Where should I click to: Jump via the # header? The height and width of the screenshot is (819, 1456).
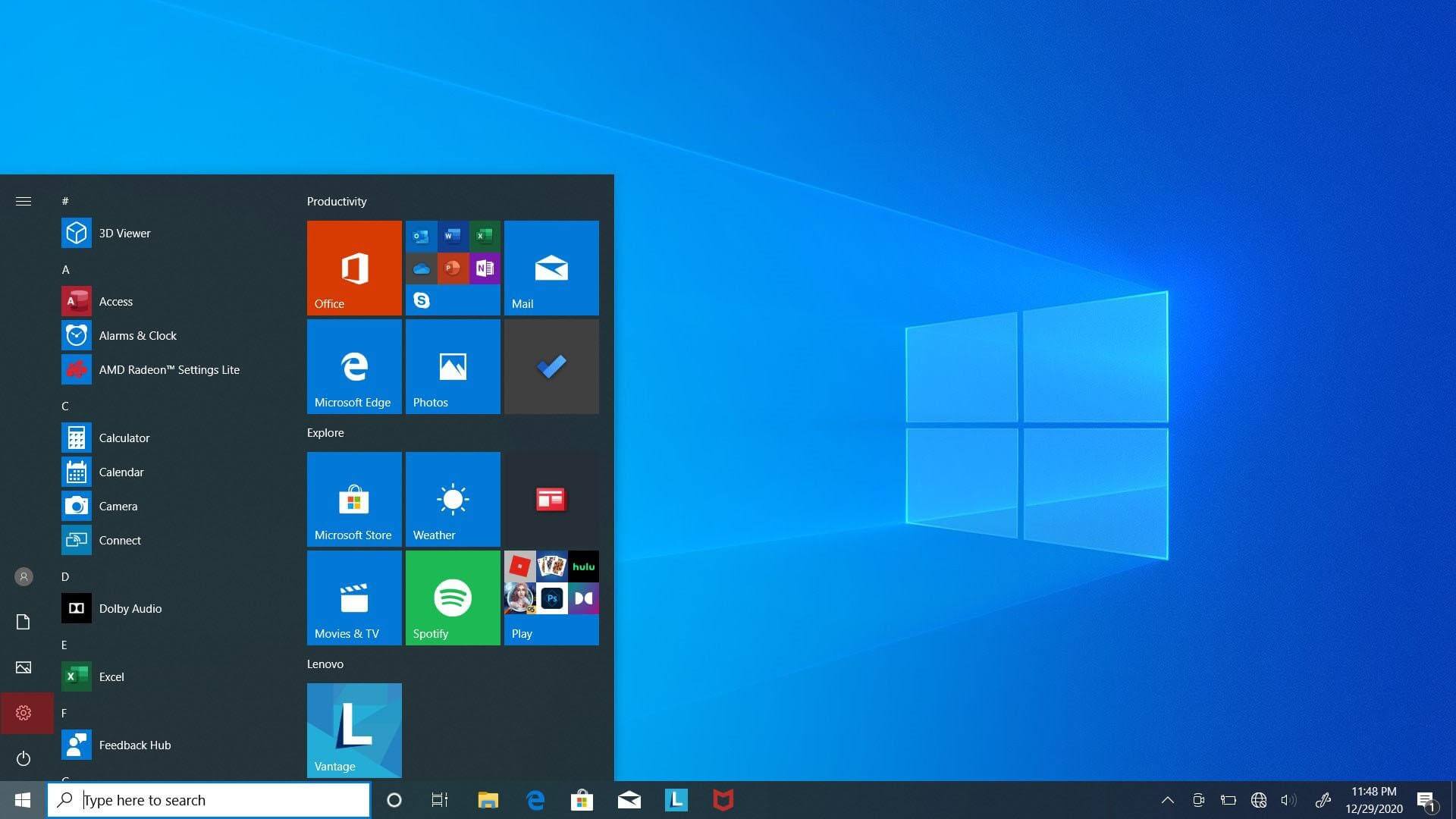(65, 201)
